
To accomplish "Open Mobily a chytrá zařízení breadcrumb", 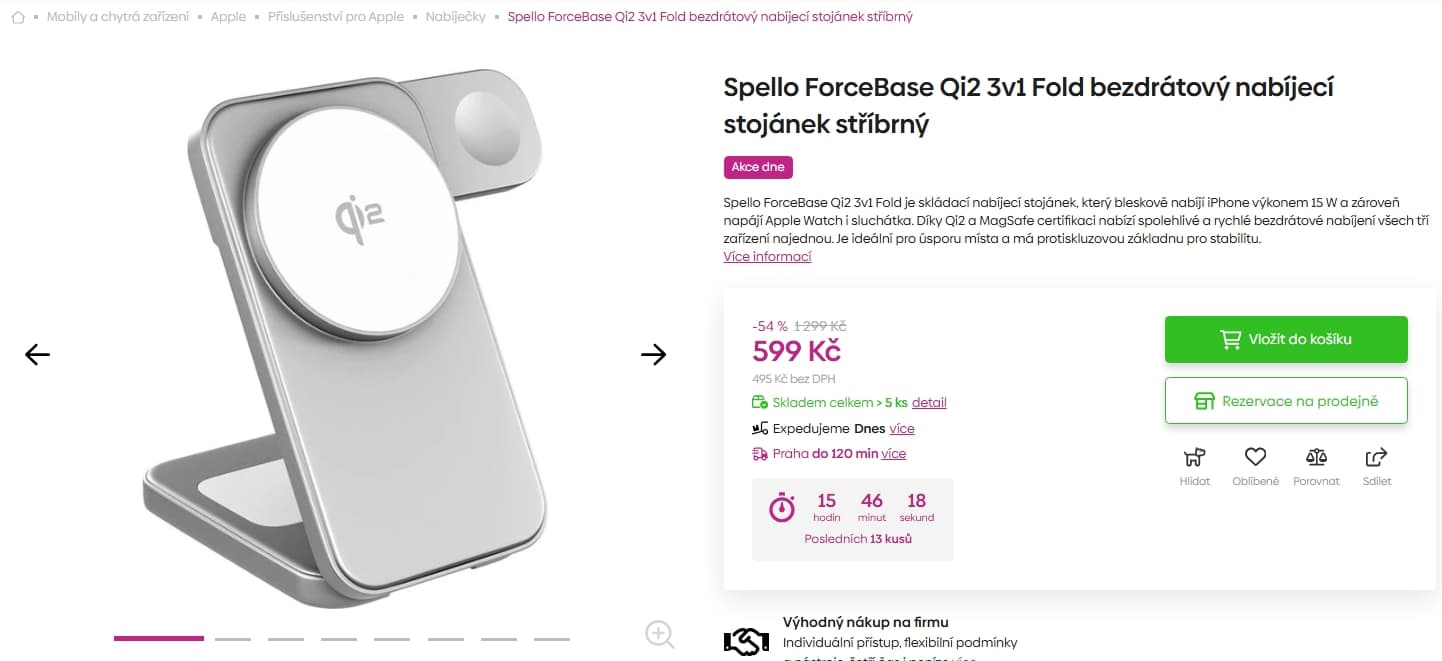I will click(x=117, y=17).
